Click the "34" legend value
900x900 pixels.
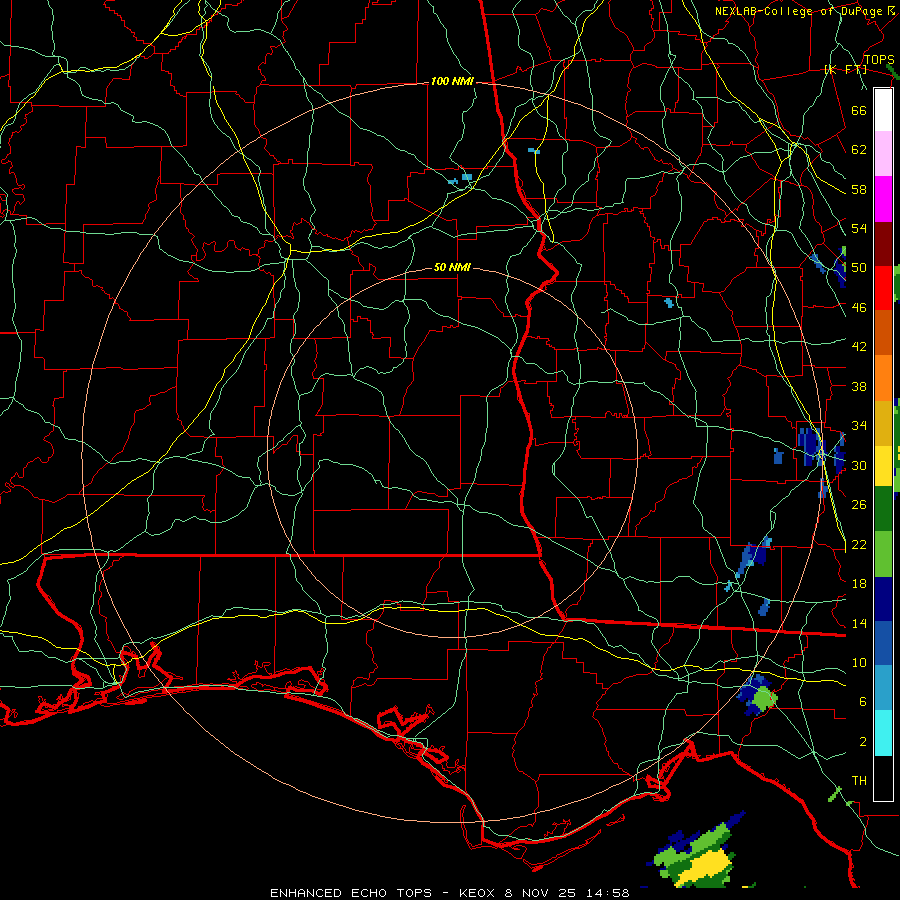click(x=859, y=426)
